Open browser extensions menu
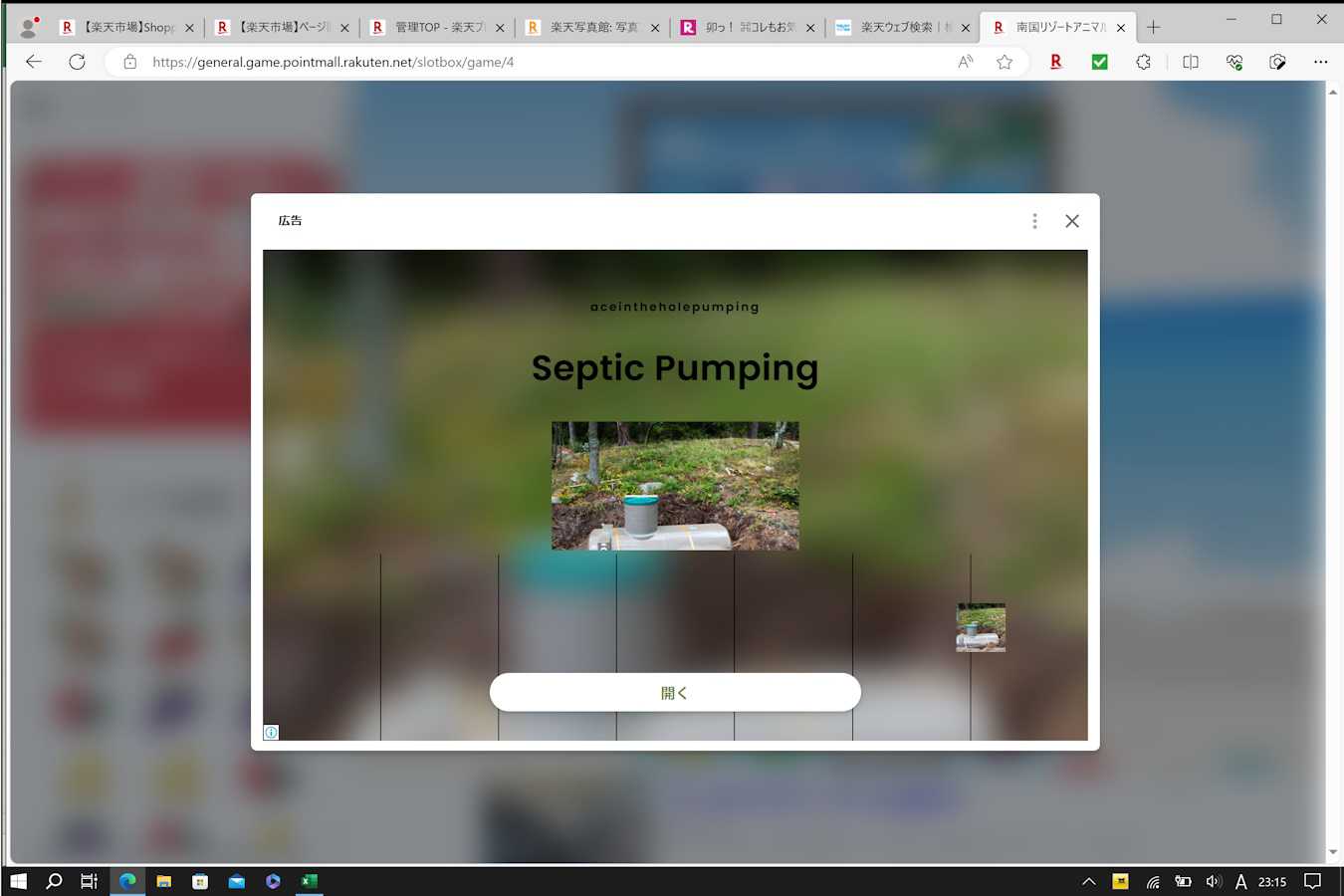 coord(1143,62)
